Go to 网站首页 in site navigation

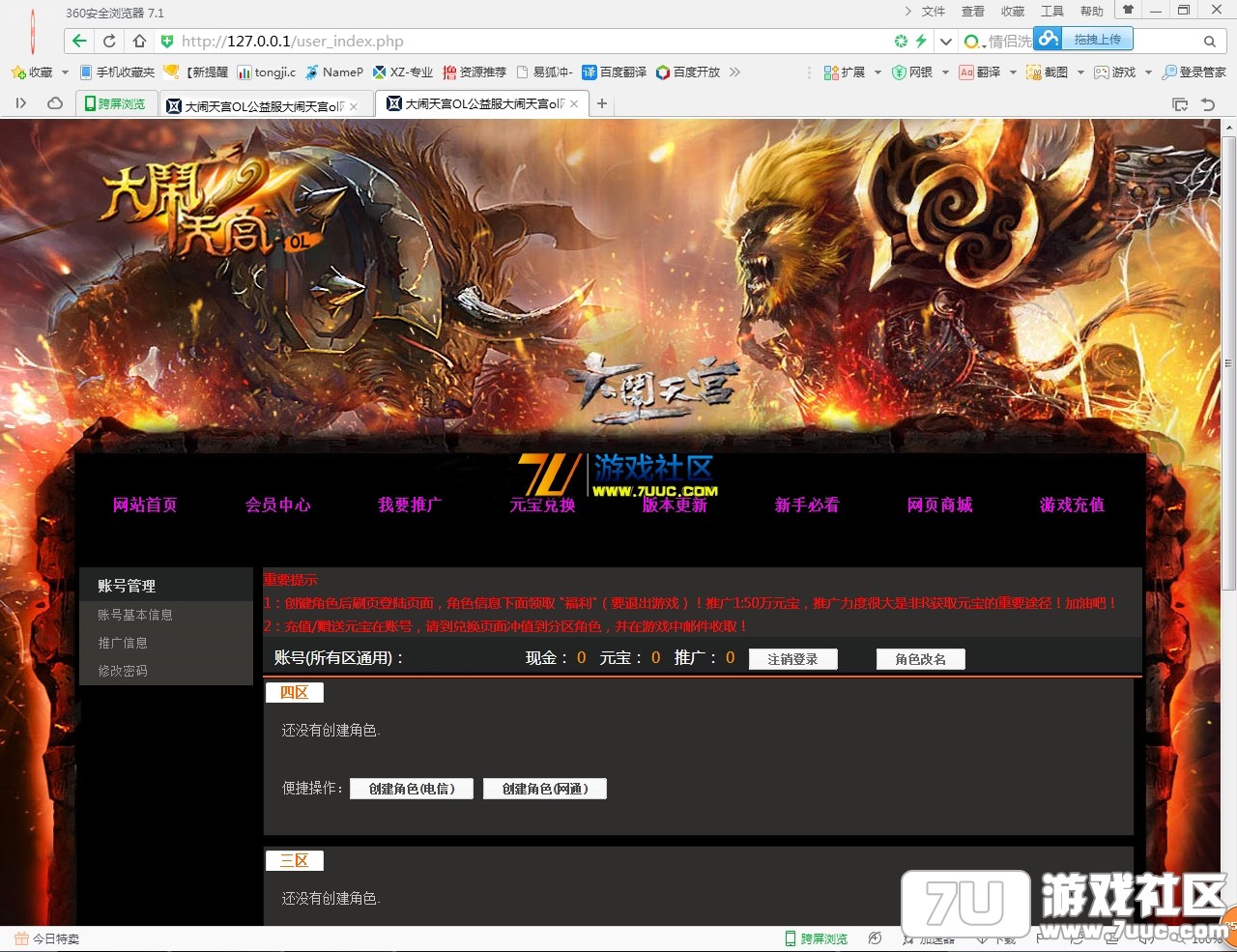click(x=145, y=505)
